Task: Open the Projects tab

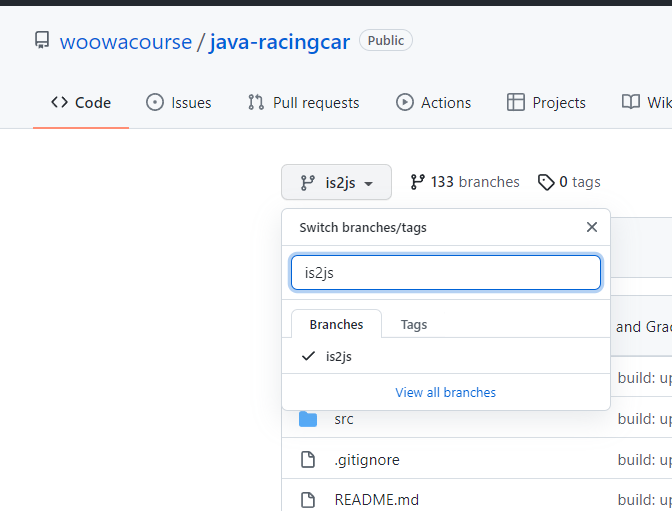Action: coord(546,103)
